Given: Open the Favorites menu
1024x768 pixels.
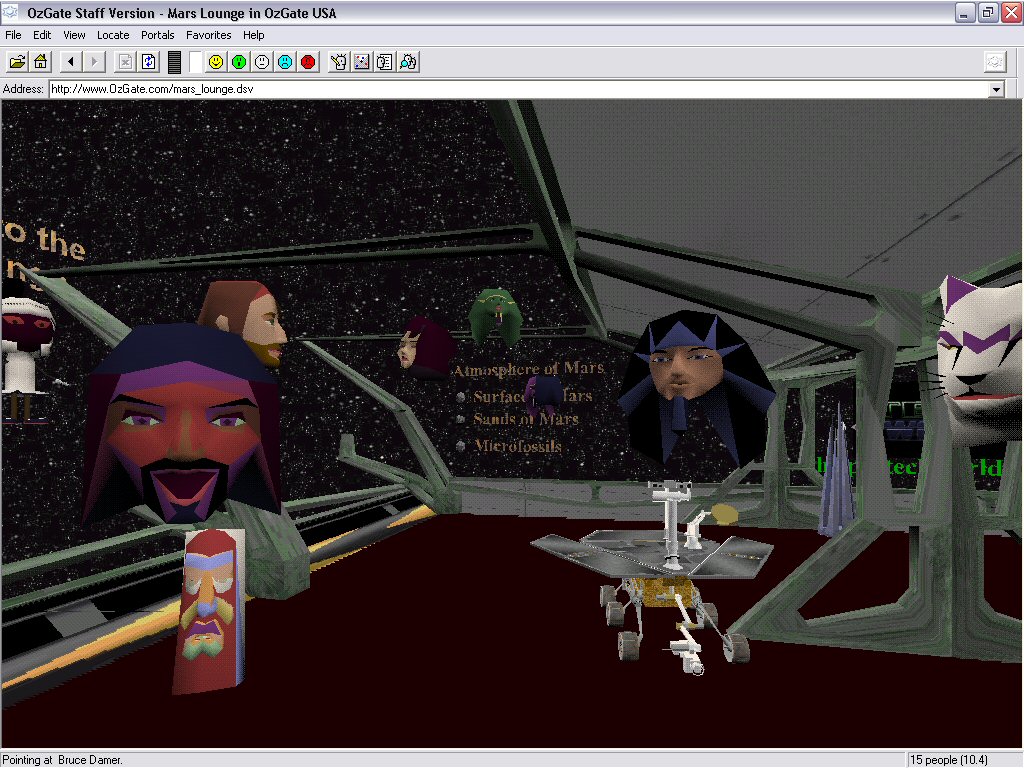Looking at the screenshot, I should tap(208, 35).
